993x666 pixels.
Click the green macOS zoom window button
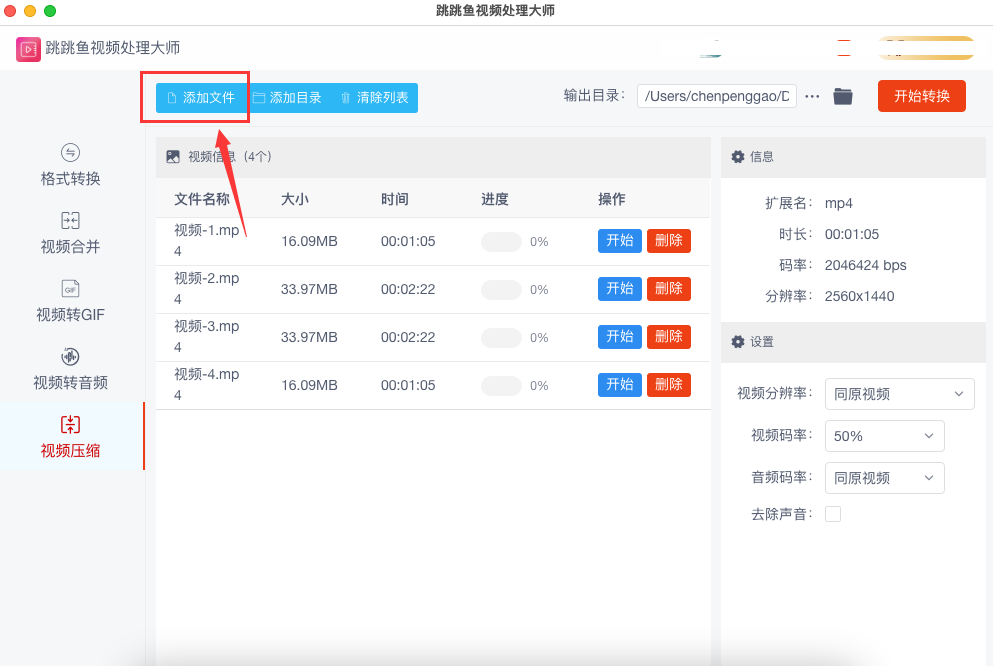[x=50, y=11]
